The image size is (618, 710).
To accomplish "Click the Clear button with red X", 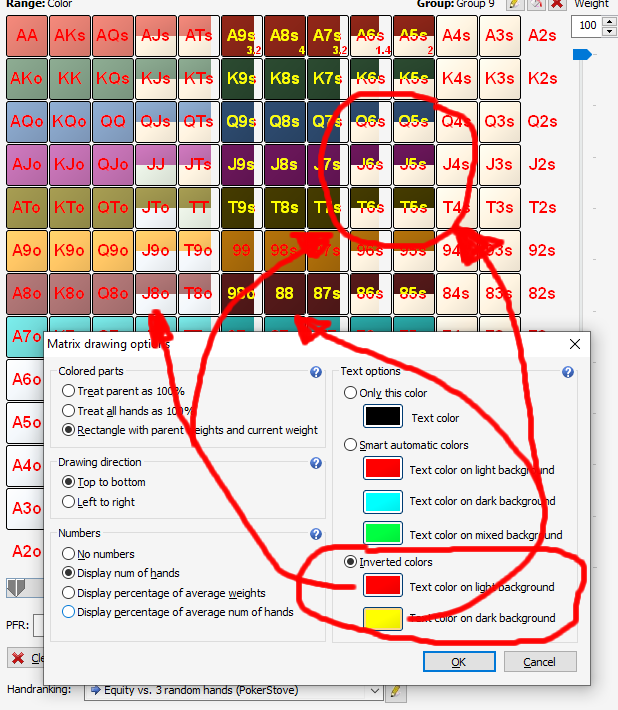I will tap(25, 657).
